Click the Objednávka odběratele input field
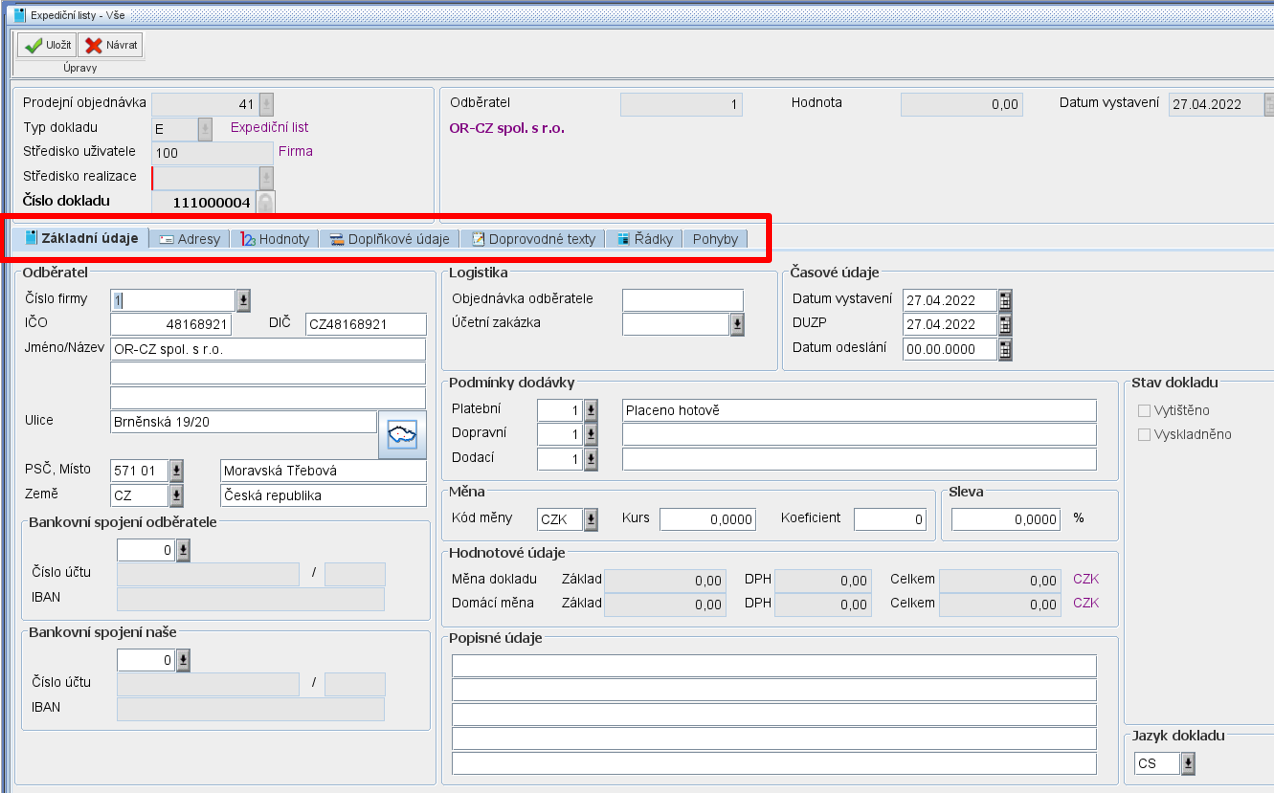Viewport: 1276px width, 794px height. (x=682, y=300)
